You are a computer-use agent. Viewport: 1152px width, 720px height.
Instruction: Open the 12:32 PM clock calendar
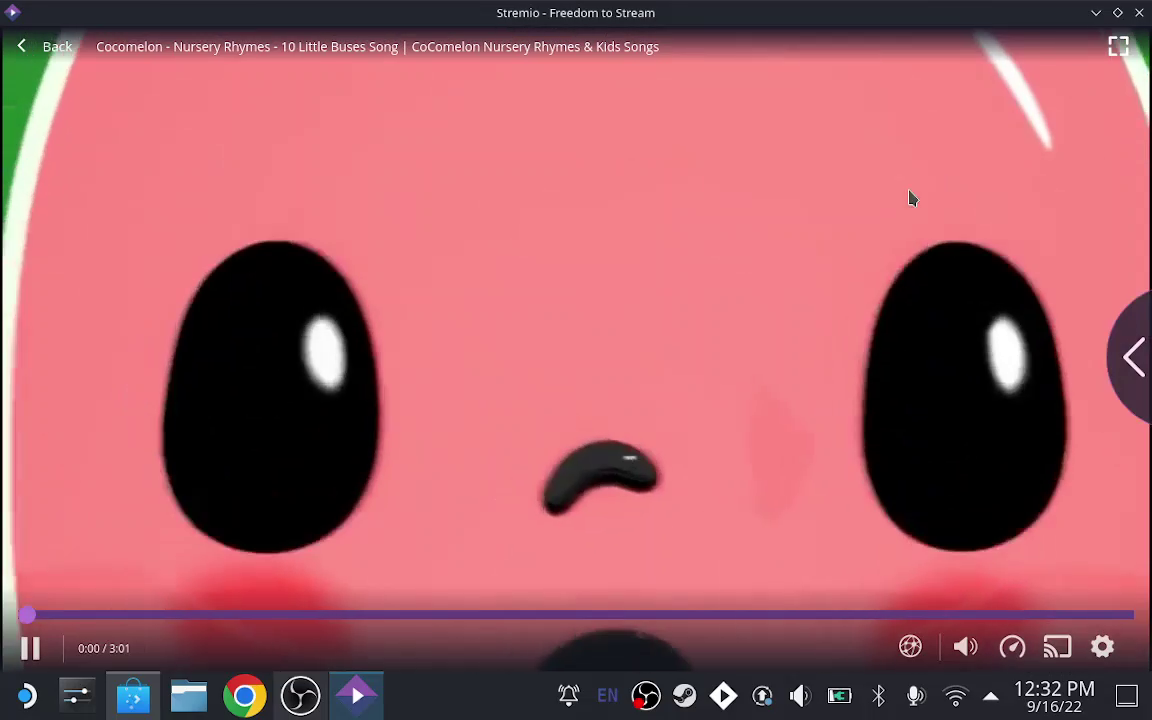(1054, 696)
